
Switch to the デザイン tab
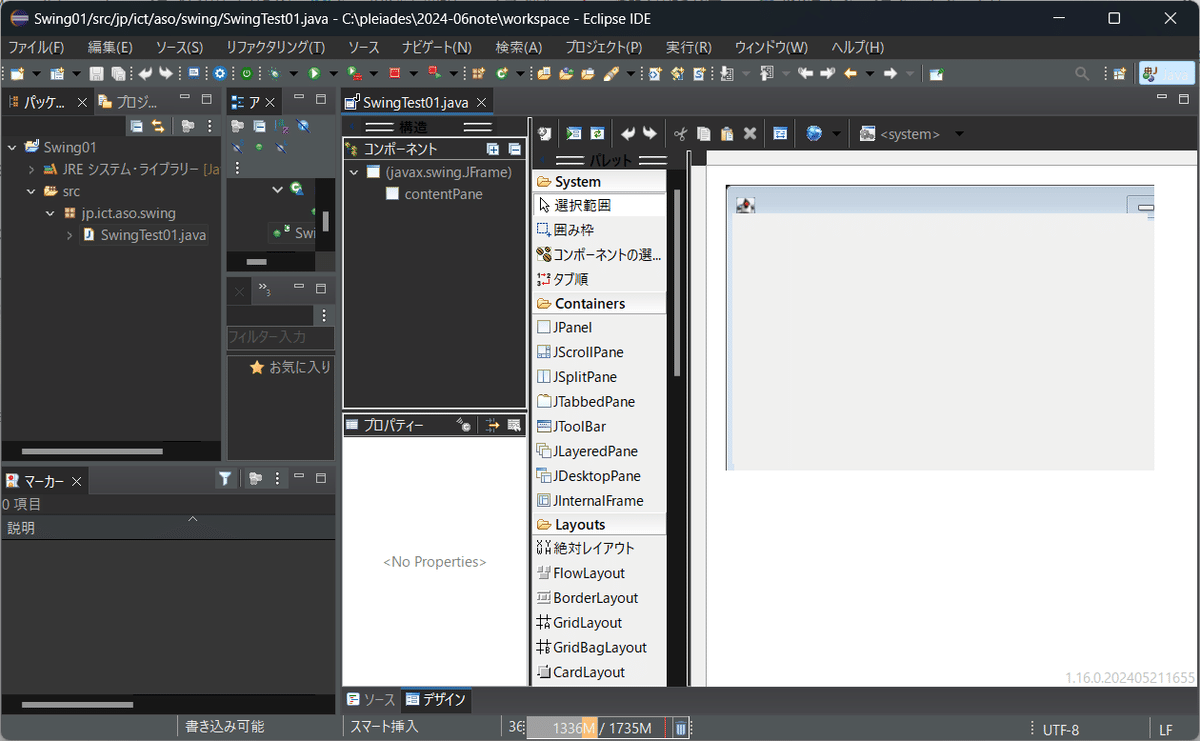coord(435,699)
